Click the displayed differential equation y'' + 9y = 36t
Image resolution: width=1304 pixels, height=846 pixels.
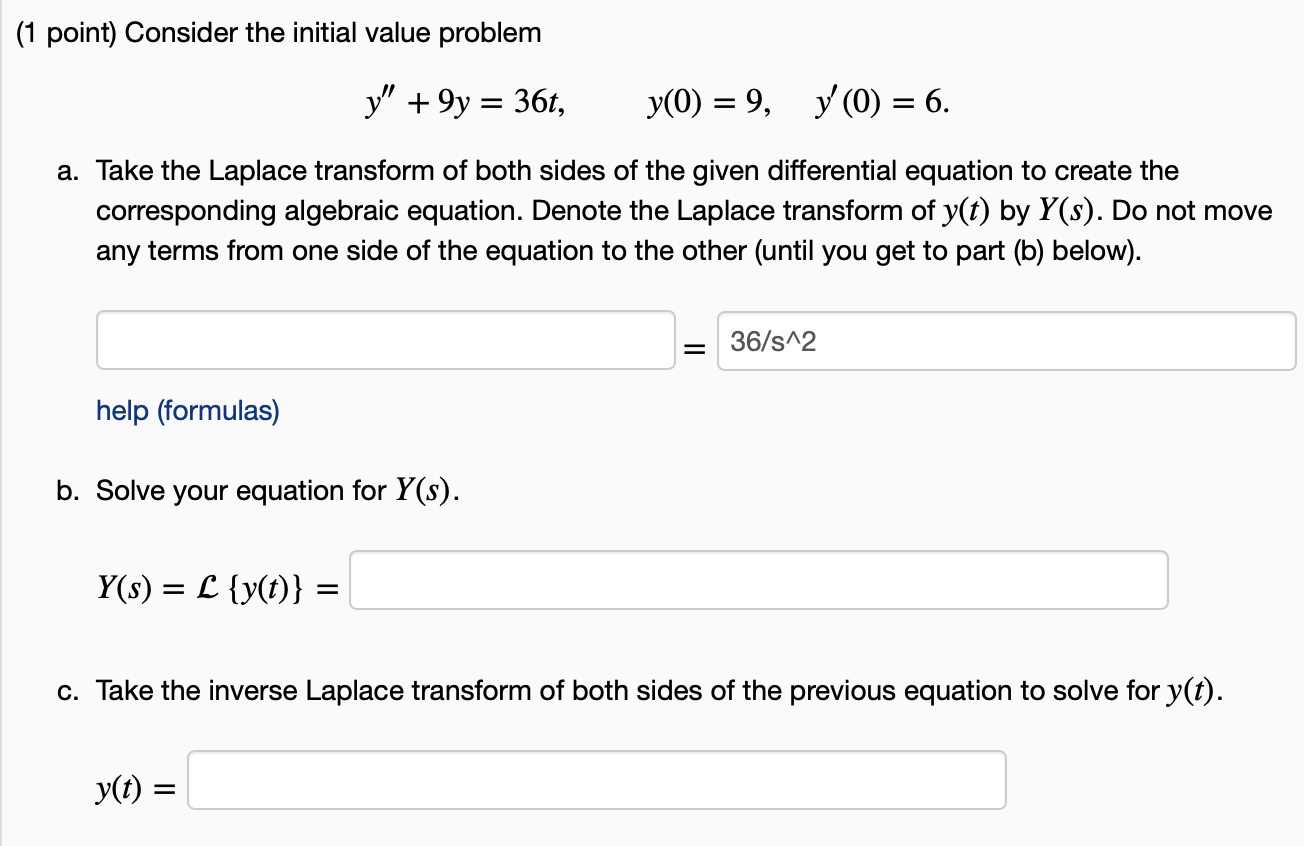464,101
